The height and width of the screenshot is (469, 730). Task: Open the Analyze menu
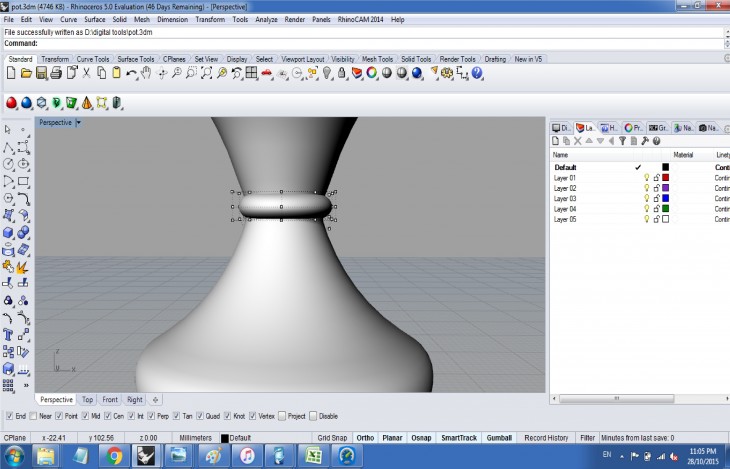pyautogui.click(x=266, y=19)
